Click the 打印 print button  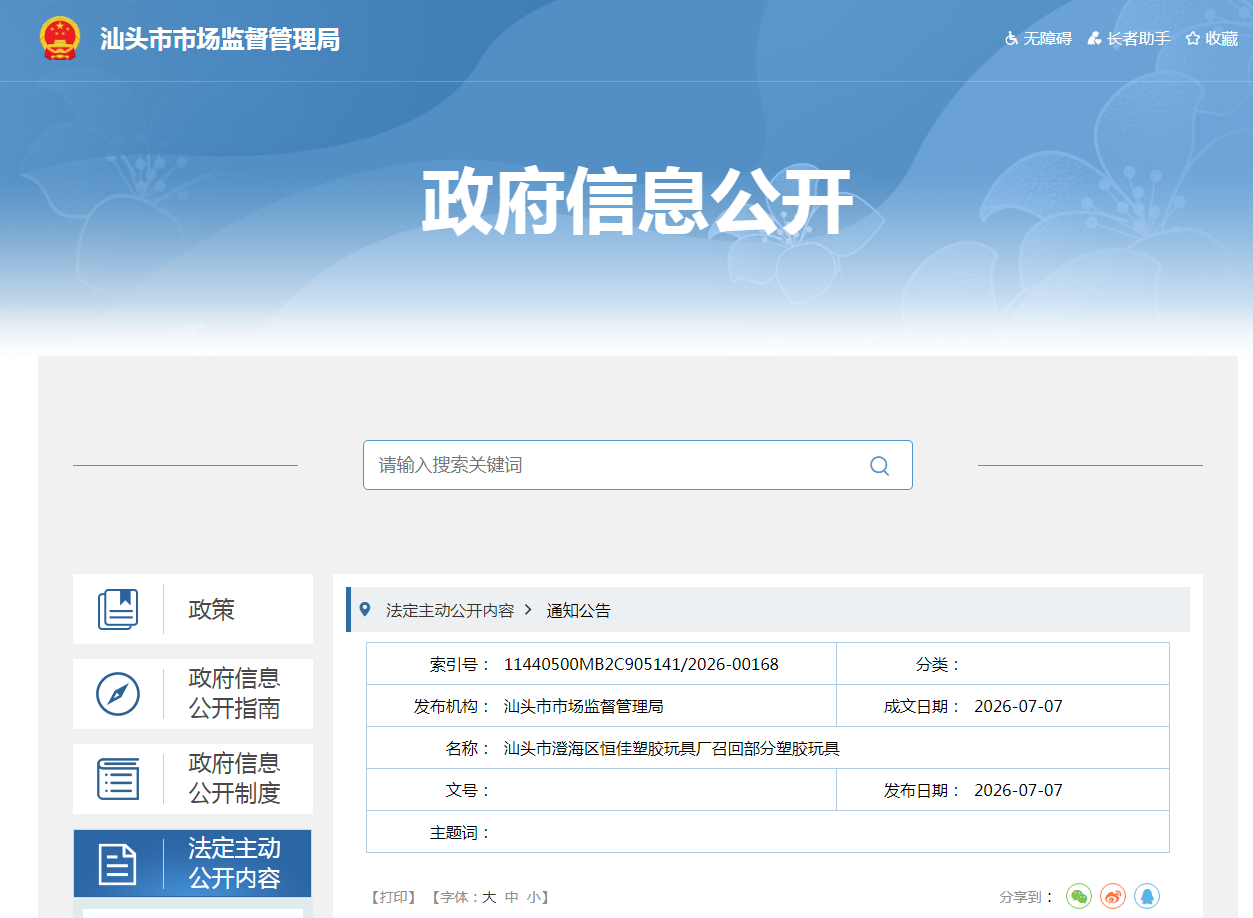tap(393, 897)
